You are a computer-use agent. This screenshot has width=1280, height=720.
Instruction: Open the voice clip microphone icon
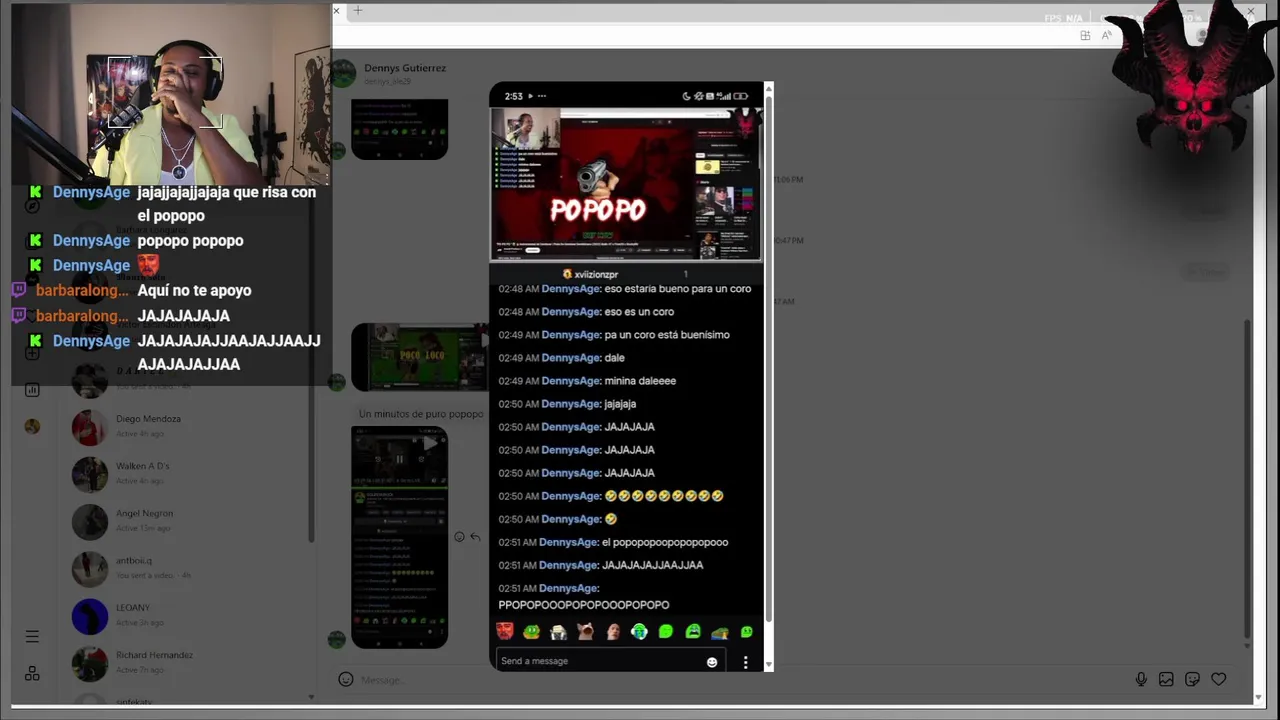(x=1141, y=679)
